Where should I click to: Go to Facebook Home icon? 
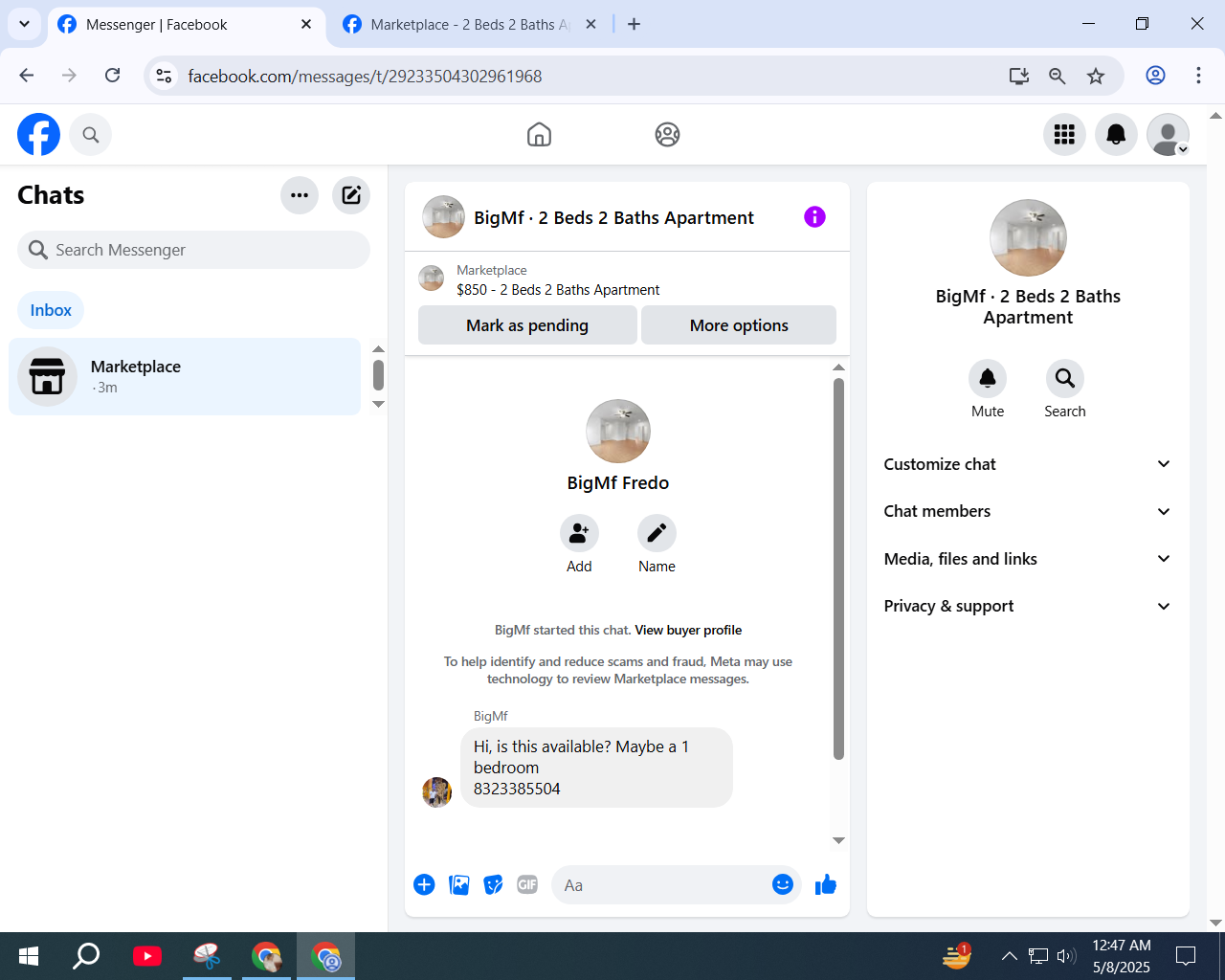pyautogui.click(x=539, y=135)
